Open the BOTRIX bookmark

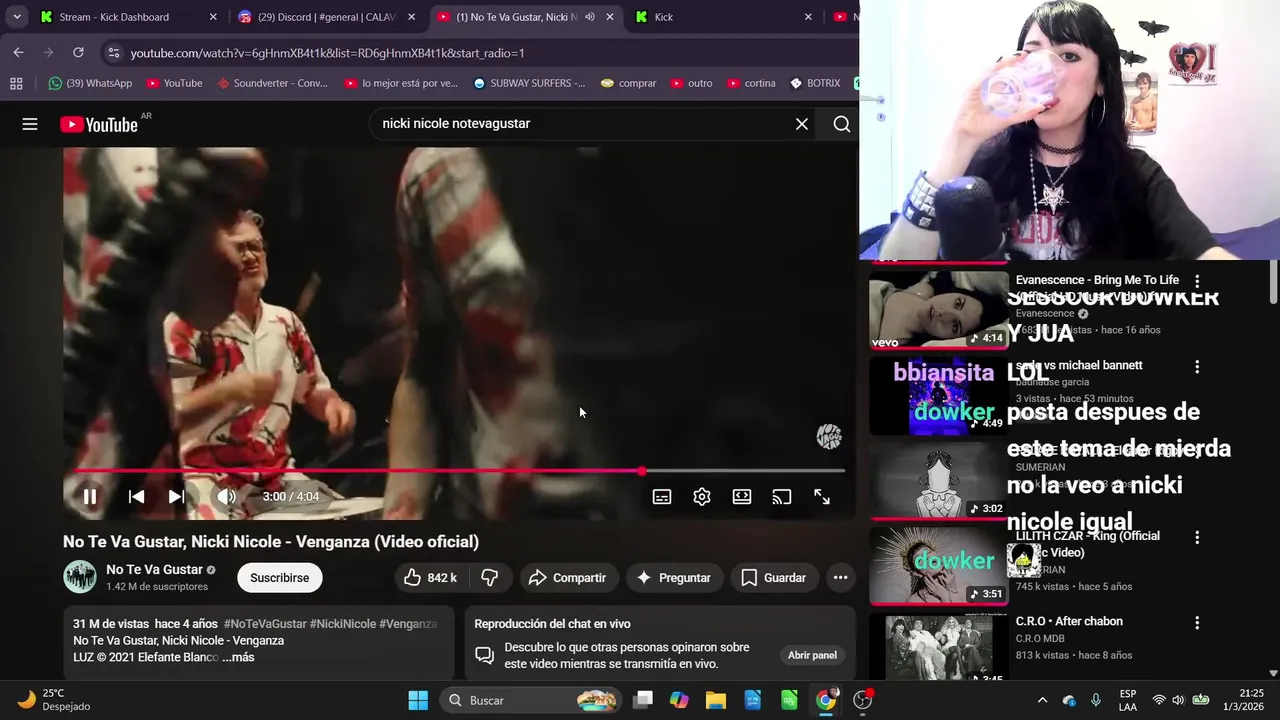(x=815, y=83)
